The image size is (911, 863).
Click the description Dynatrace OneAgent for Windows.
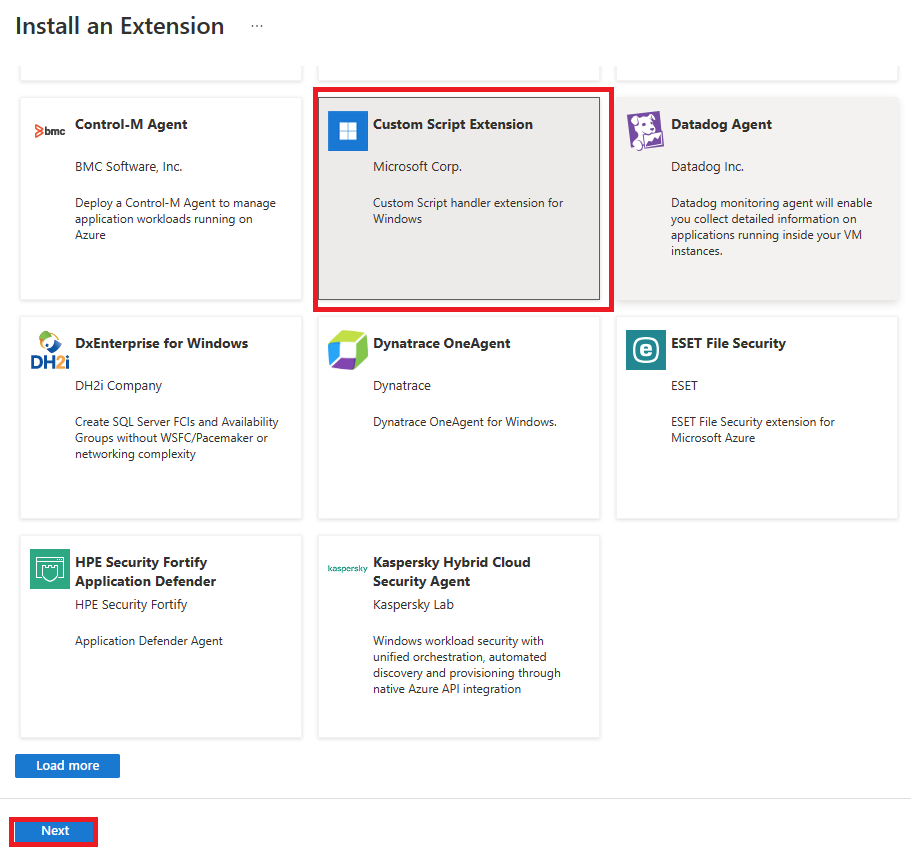click(x=465, y=422)
